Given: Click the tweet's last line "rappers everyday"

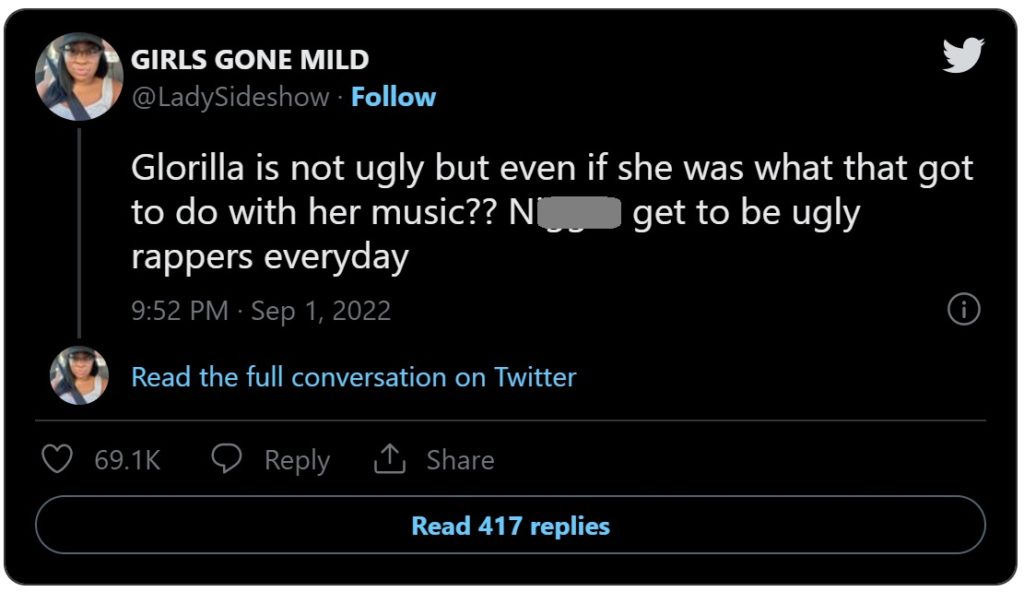Looking at the screenshot, I should (x=270, y=257).
